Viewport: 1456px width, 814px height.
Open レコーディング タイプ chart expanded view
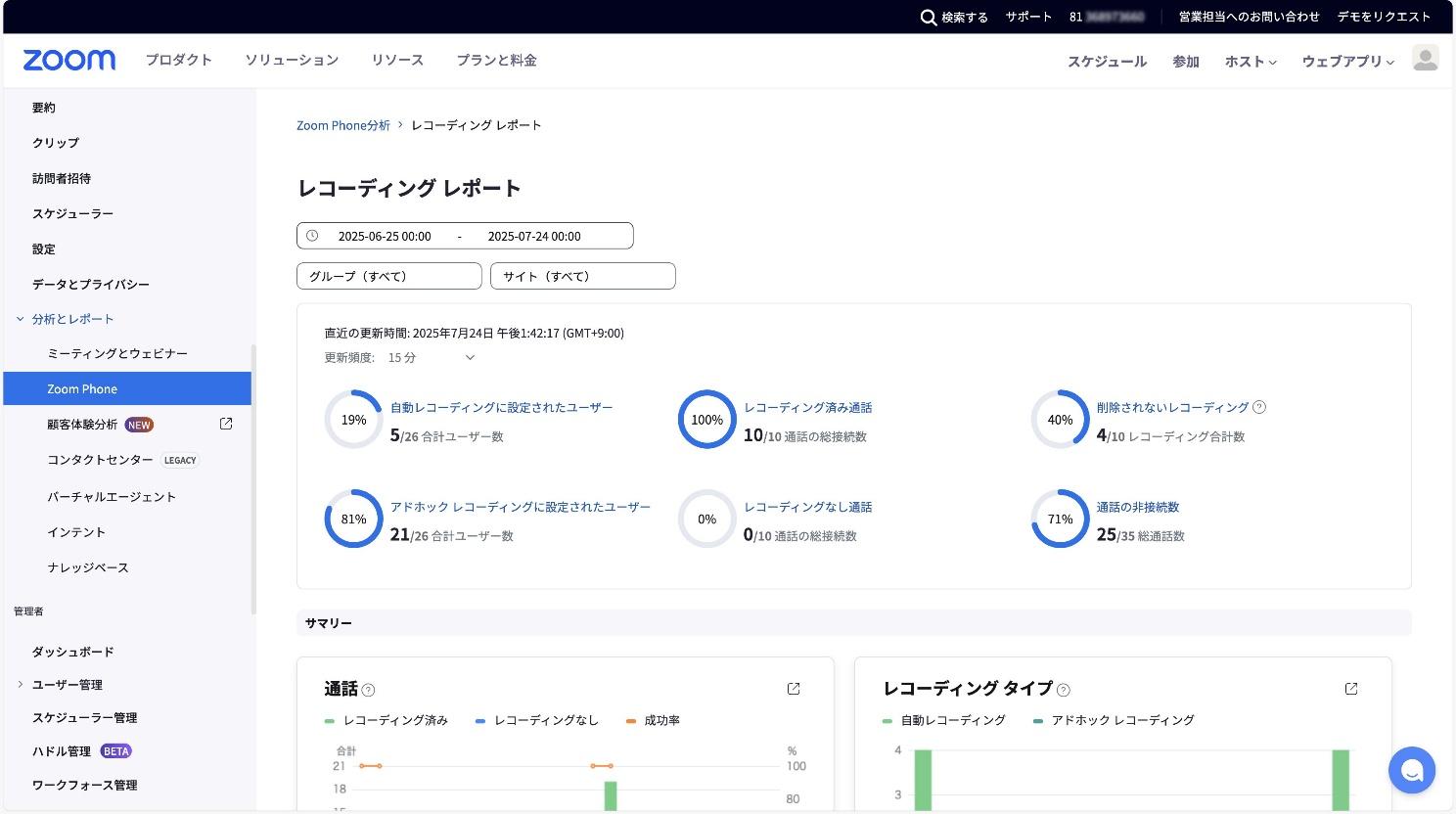pyautogui.click(x=1351, y=689)
